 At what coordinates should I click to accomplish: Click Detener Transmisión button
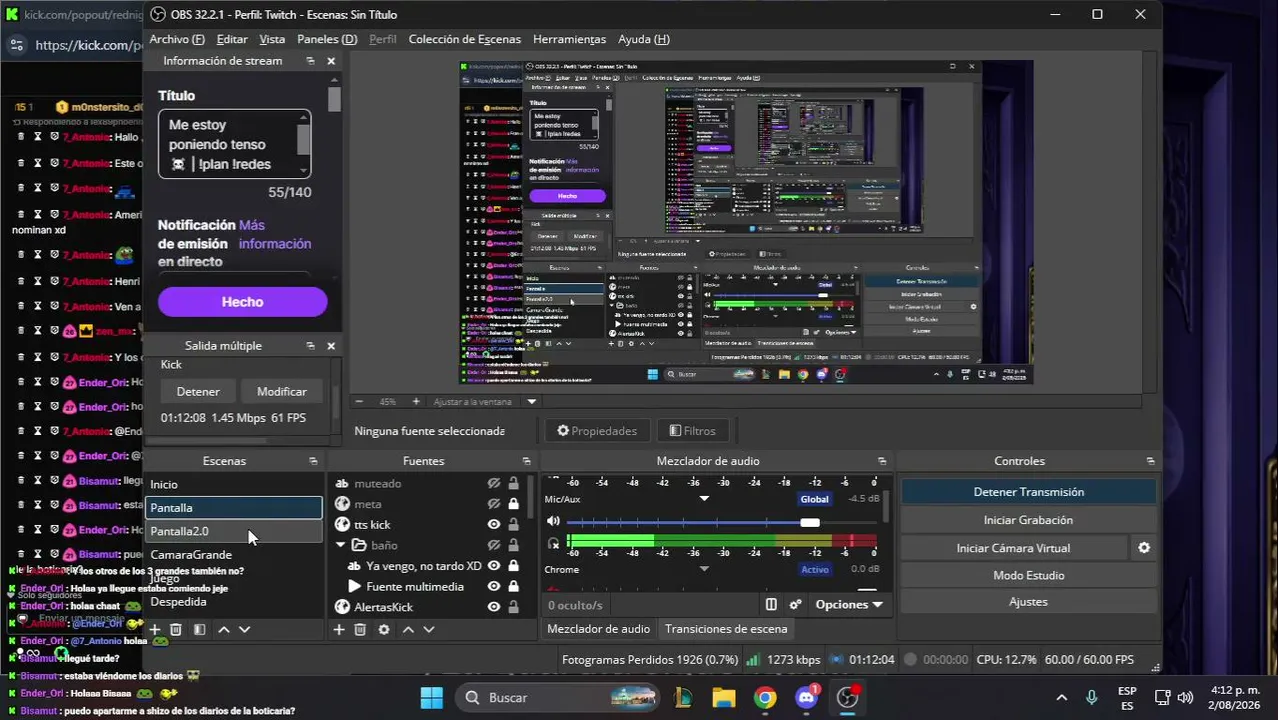[1028, 492]
